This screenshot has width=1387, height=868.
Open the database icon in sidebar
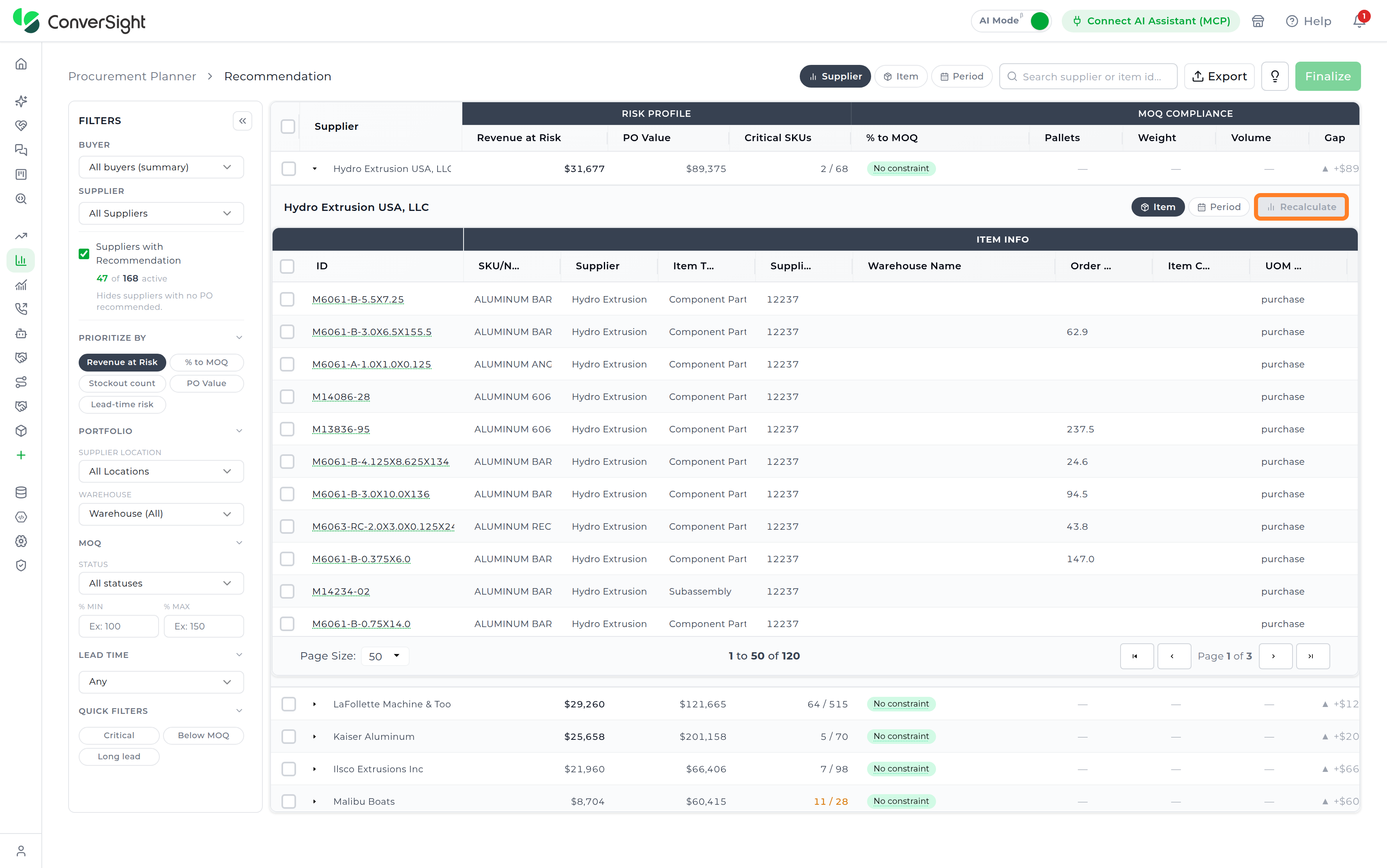click(21, 492)
